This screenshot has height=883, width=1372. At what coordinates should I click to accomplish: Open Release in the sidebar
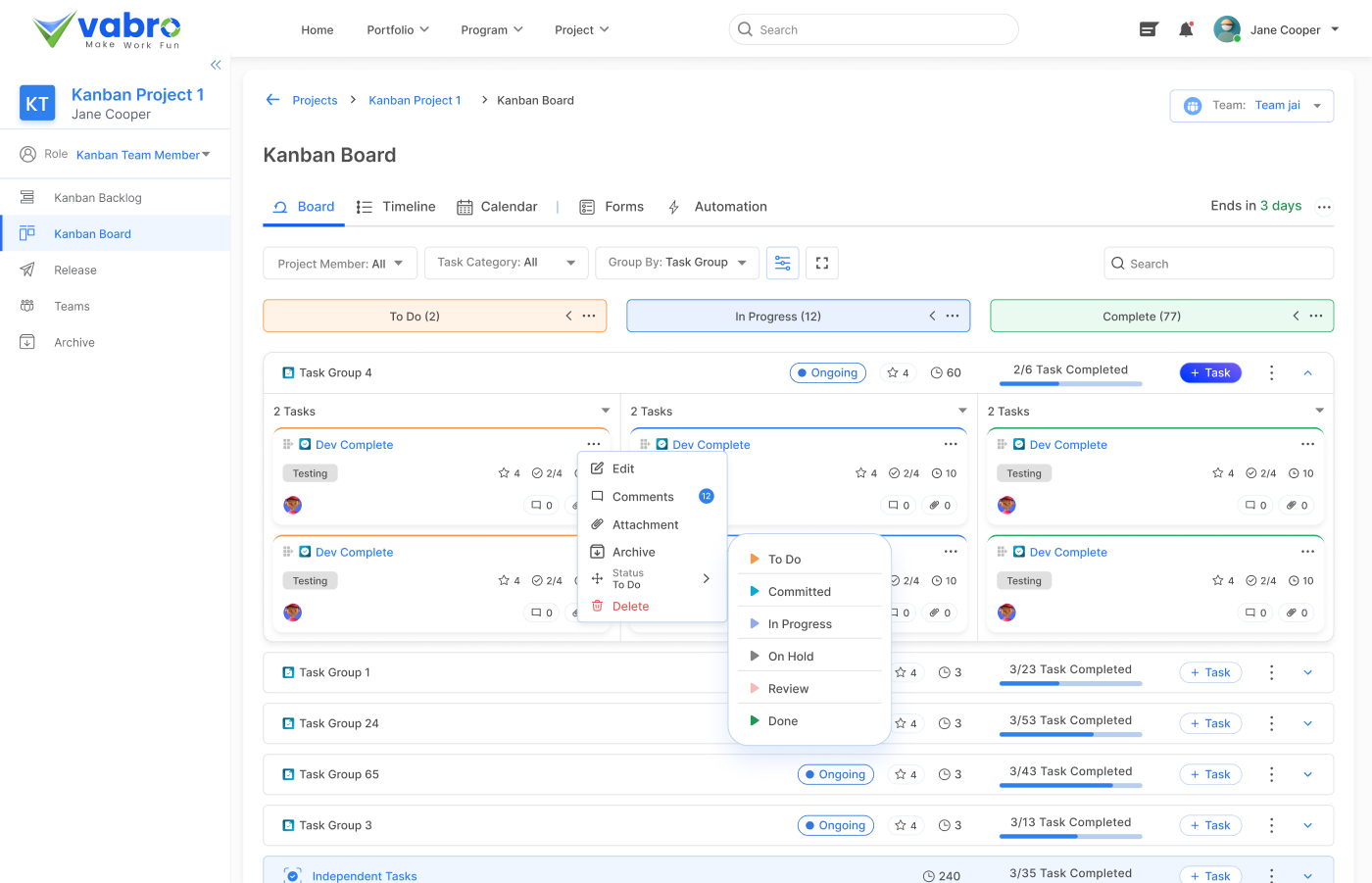pyautogui.click(x=75, y=270)
